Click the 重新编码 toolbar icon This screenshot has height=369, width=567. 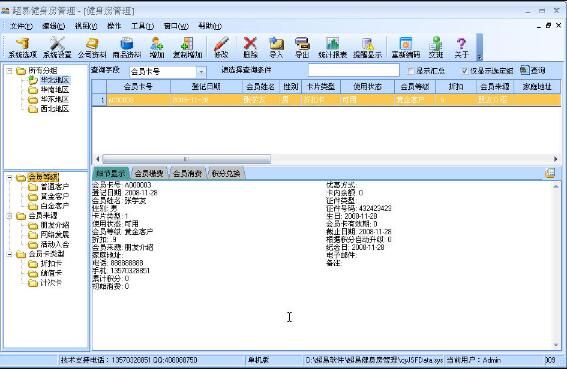tap(406, 48)
